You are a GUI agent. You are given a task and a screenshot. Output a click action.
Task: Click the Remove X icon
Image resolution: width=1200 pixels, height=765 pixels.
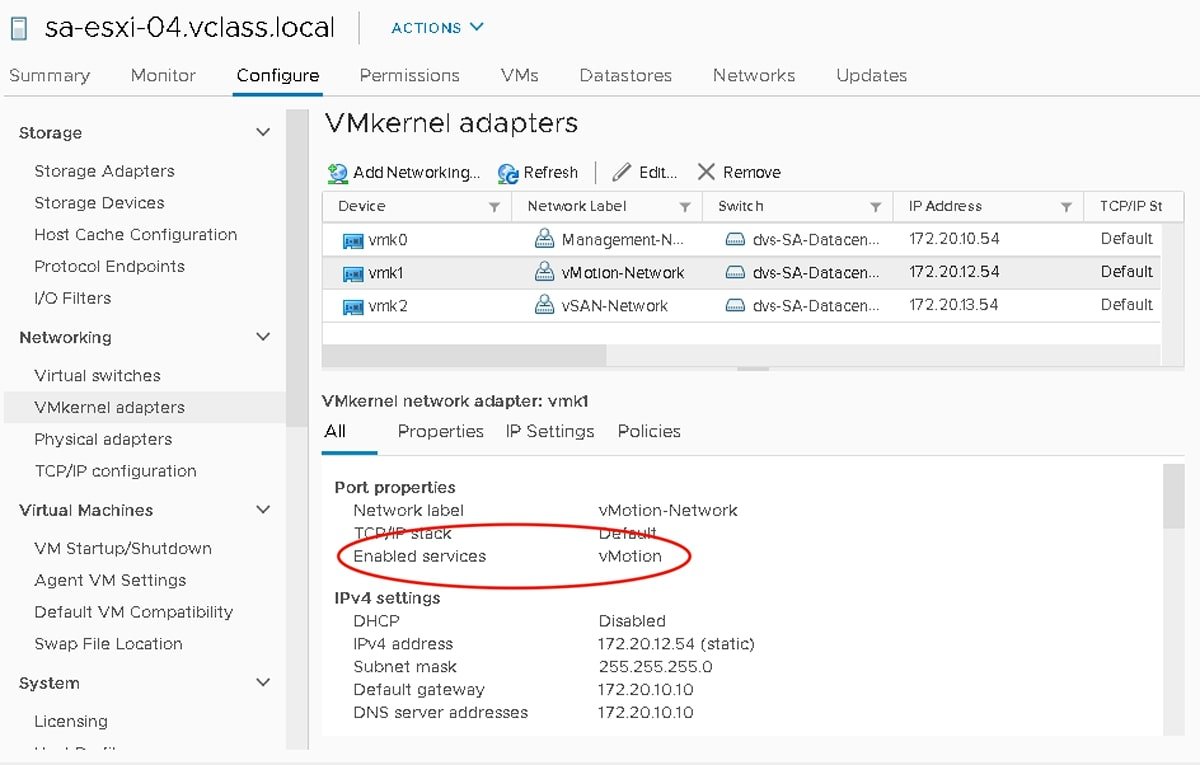click(706, 172)
